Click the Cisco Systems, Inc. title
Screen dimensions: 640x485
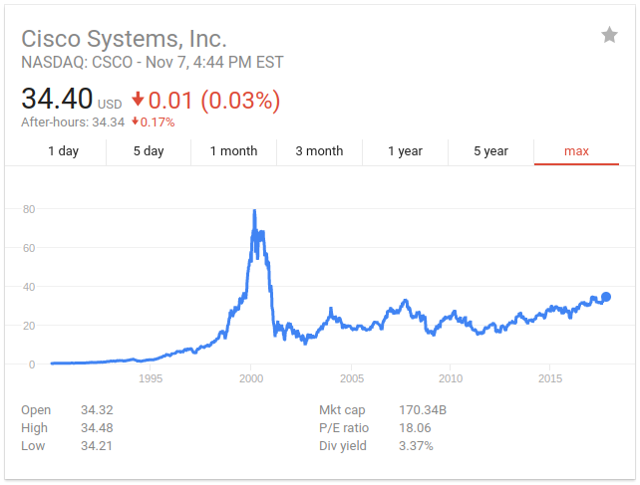(124, 40)
